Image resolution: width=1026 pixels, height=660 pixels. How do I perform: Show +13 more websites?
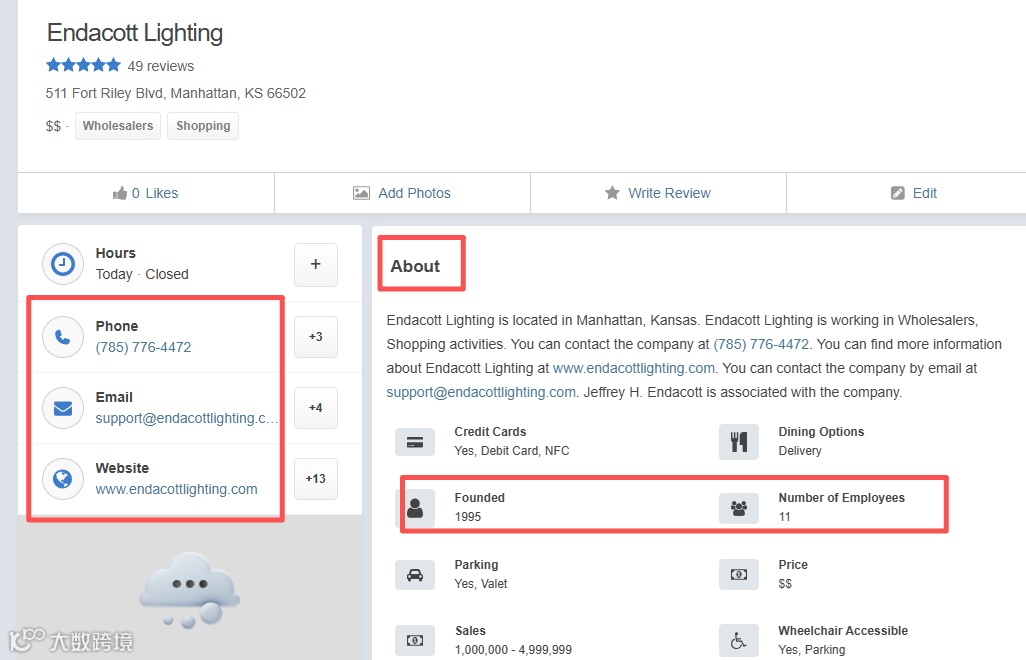315,479
